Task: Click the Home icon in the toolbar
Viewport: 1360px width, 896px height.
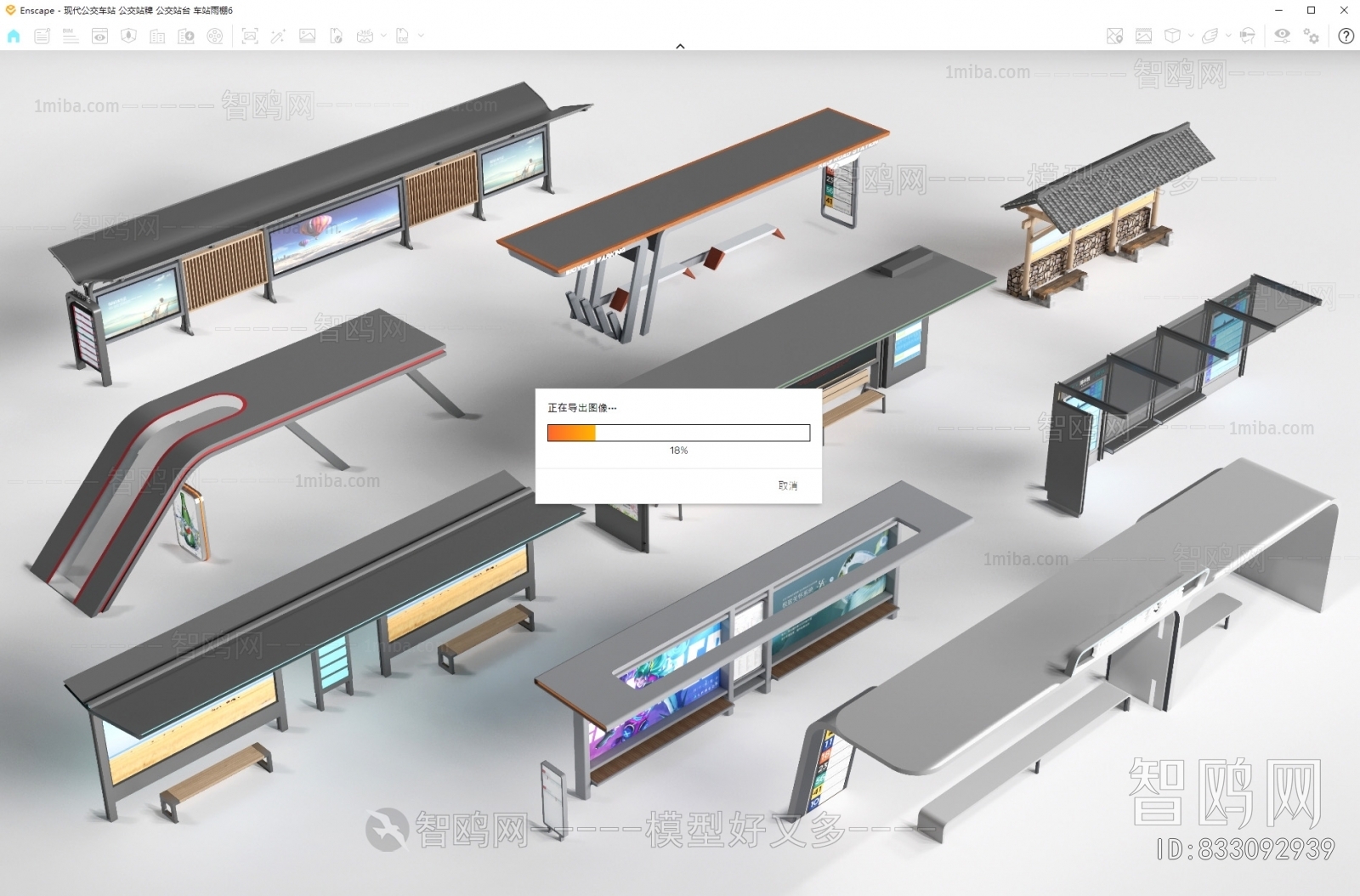Action: [14, 36]
